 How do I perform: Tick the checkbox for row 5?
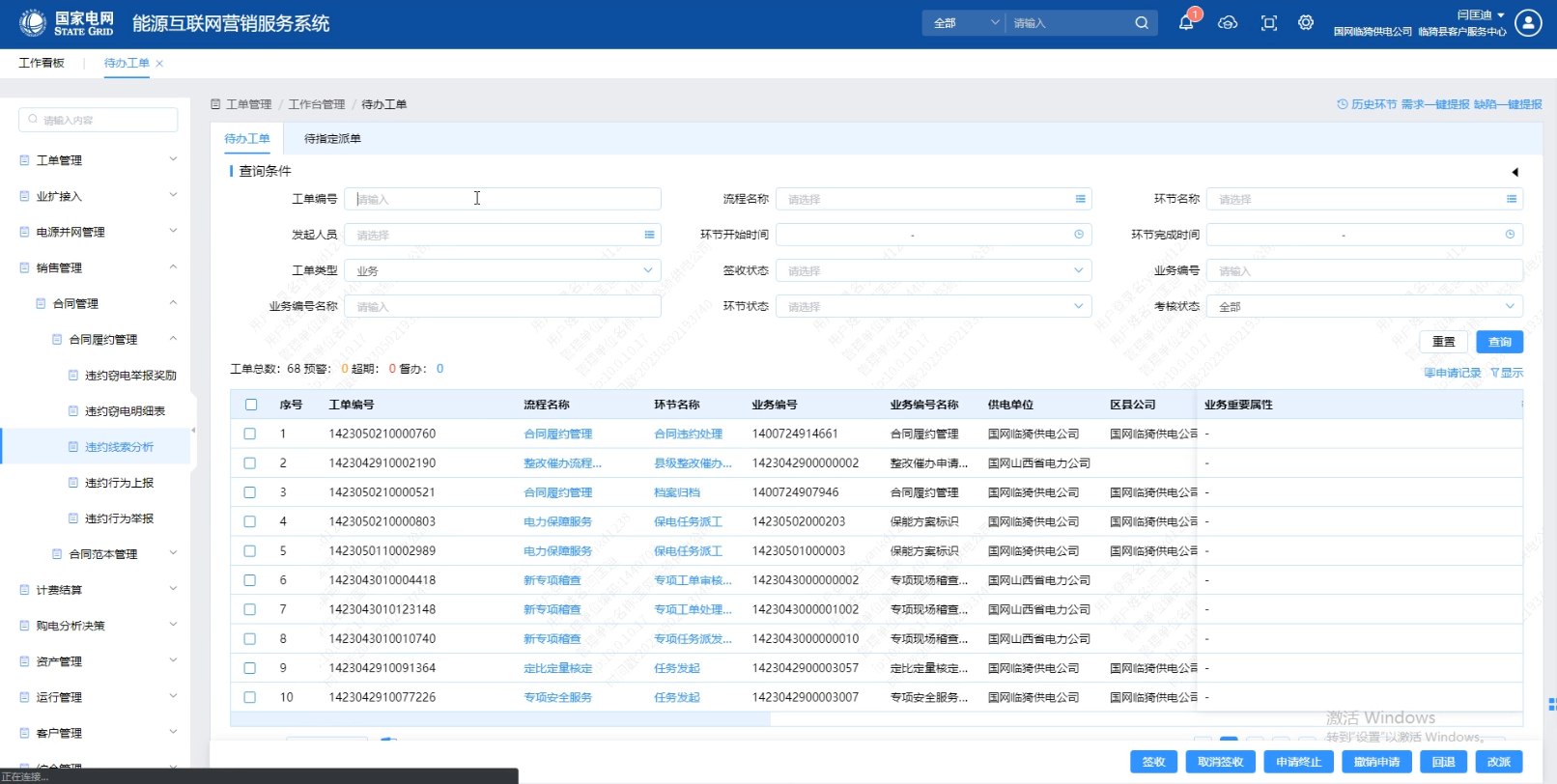click(250, 551)
